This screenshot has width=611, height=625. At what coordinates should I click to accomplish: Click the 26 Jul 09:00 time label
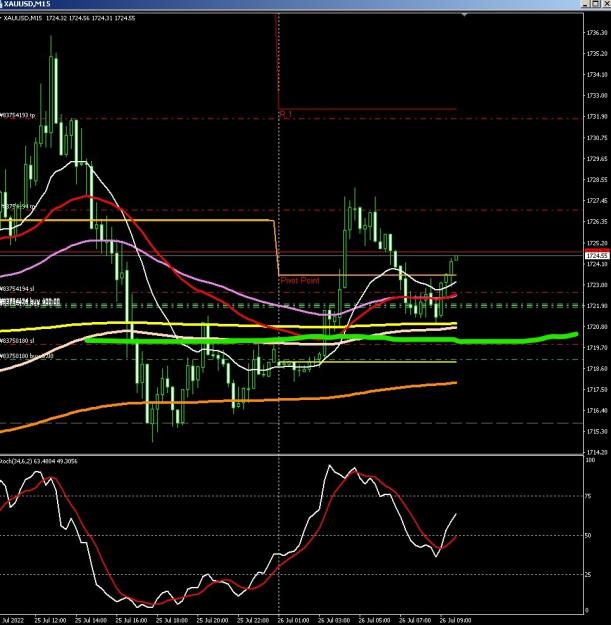click(455, 620)
